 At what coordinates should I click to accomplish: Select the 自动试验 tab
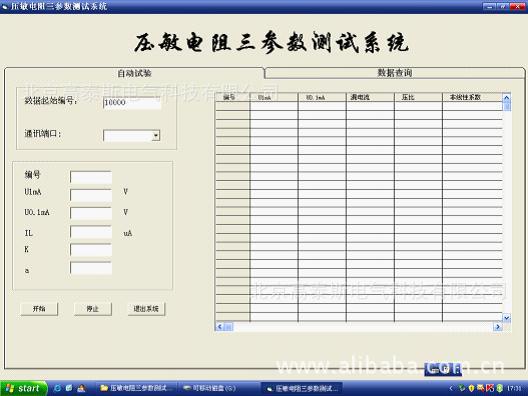point(134,73)
